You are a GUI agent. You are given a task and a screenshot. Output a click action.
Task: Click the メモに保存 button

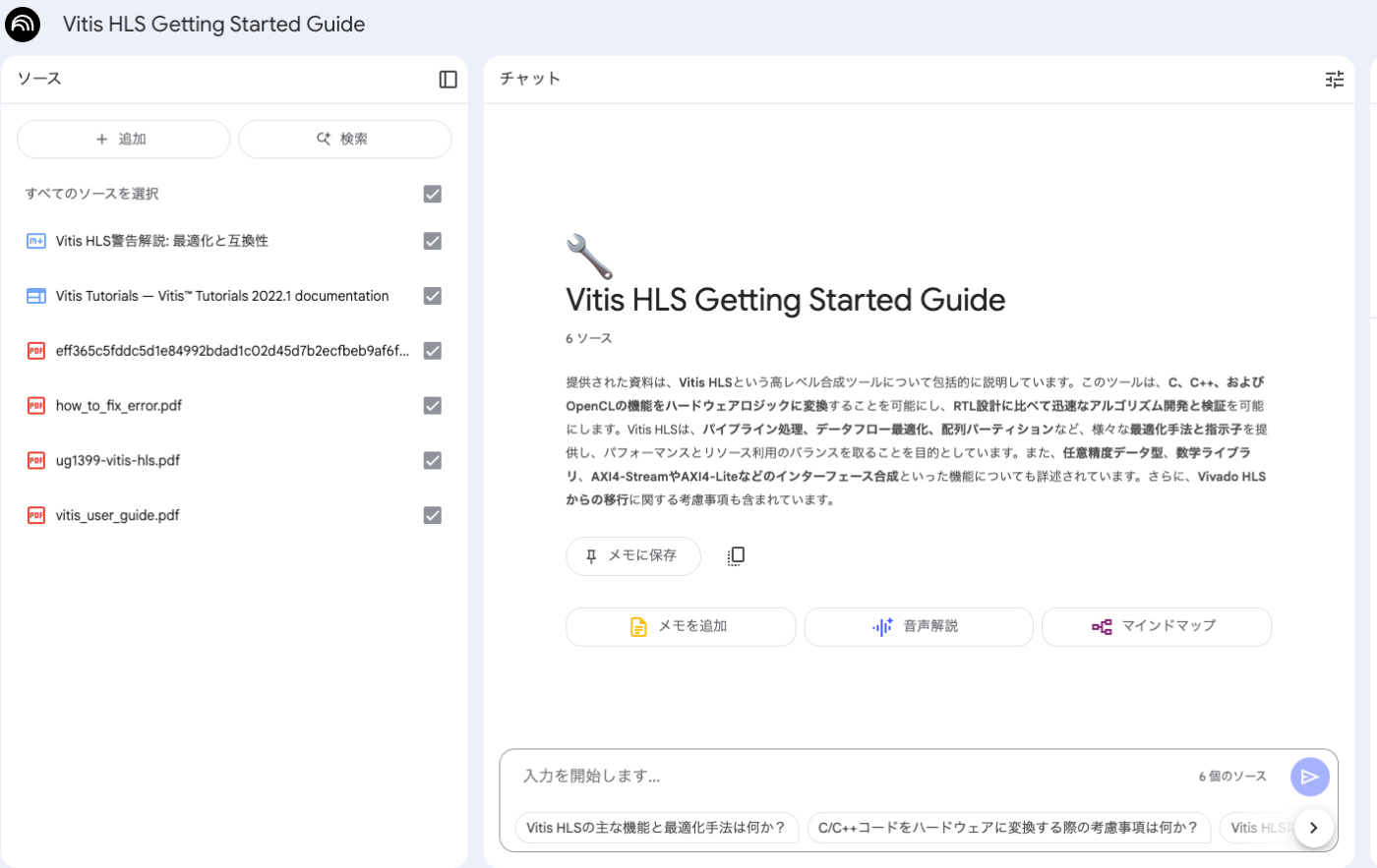pos(632,556)
